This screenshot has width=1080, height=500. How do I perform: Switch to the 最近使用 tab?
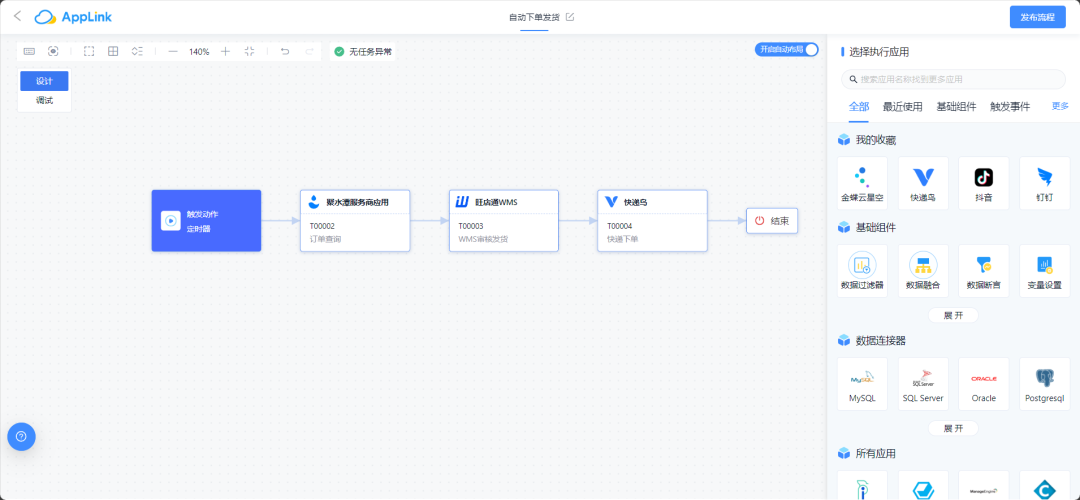pyautogui.click(x=902, y=106)
